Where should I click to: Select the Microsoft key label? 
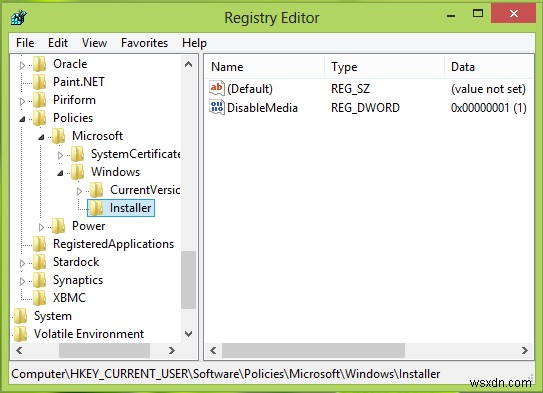click(97, 136)
